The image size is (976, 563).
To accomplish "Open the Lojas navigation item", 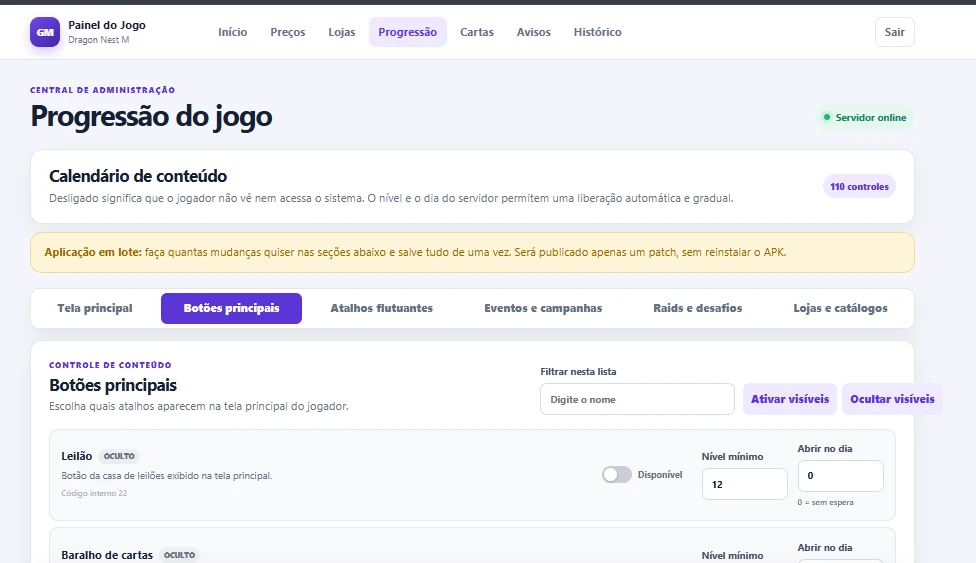I will [342, 32].
